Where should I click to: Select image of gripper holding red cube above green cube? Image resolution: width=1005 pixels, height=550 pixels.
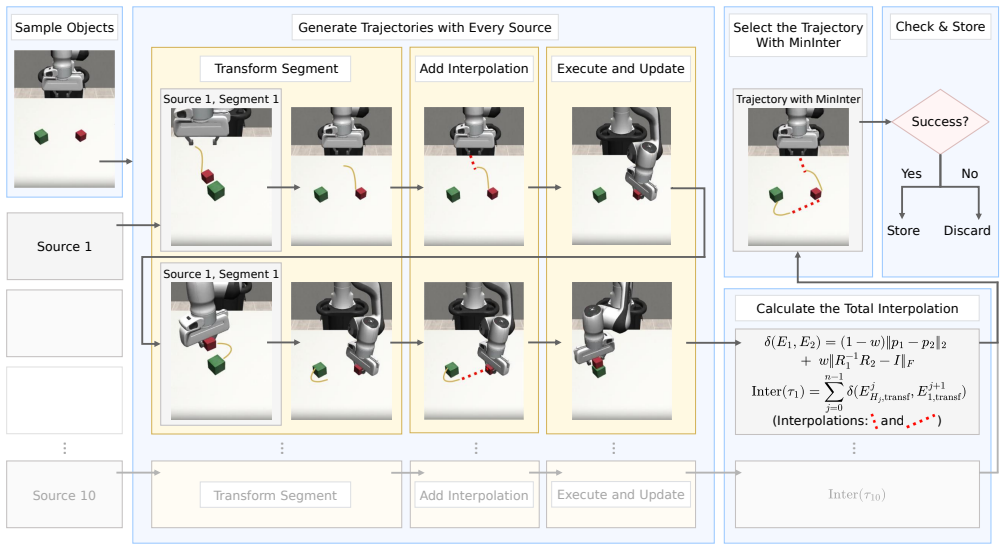pyautogui.click(x=221, y=351)
